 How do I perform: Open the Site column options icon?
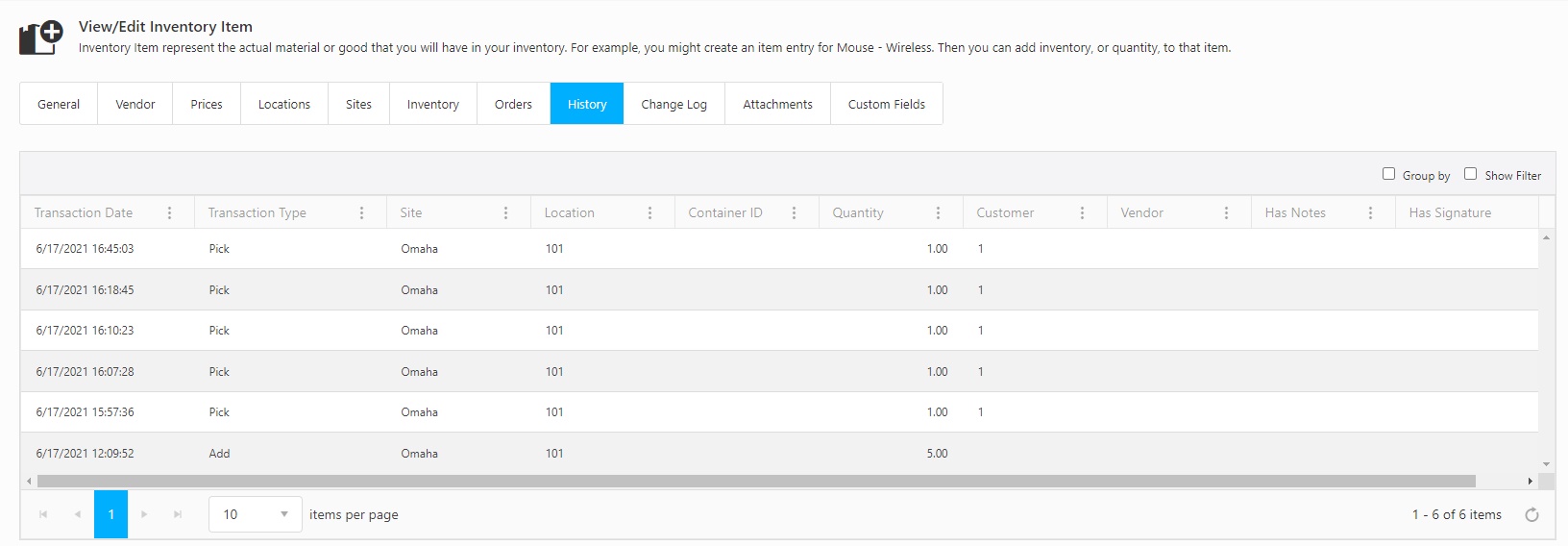pos(505,213)
